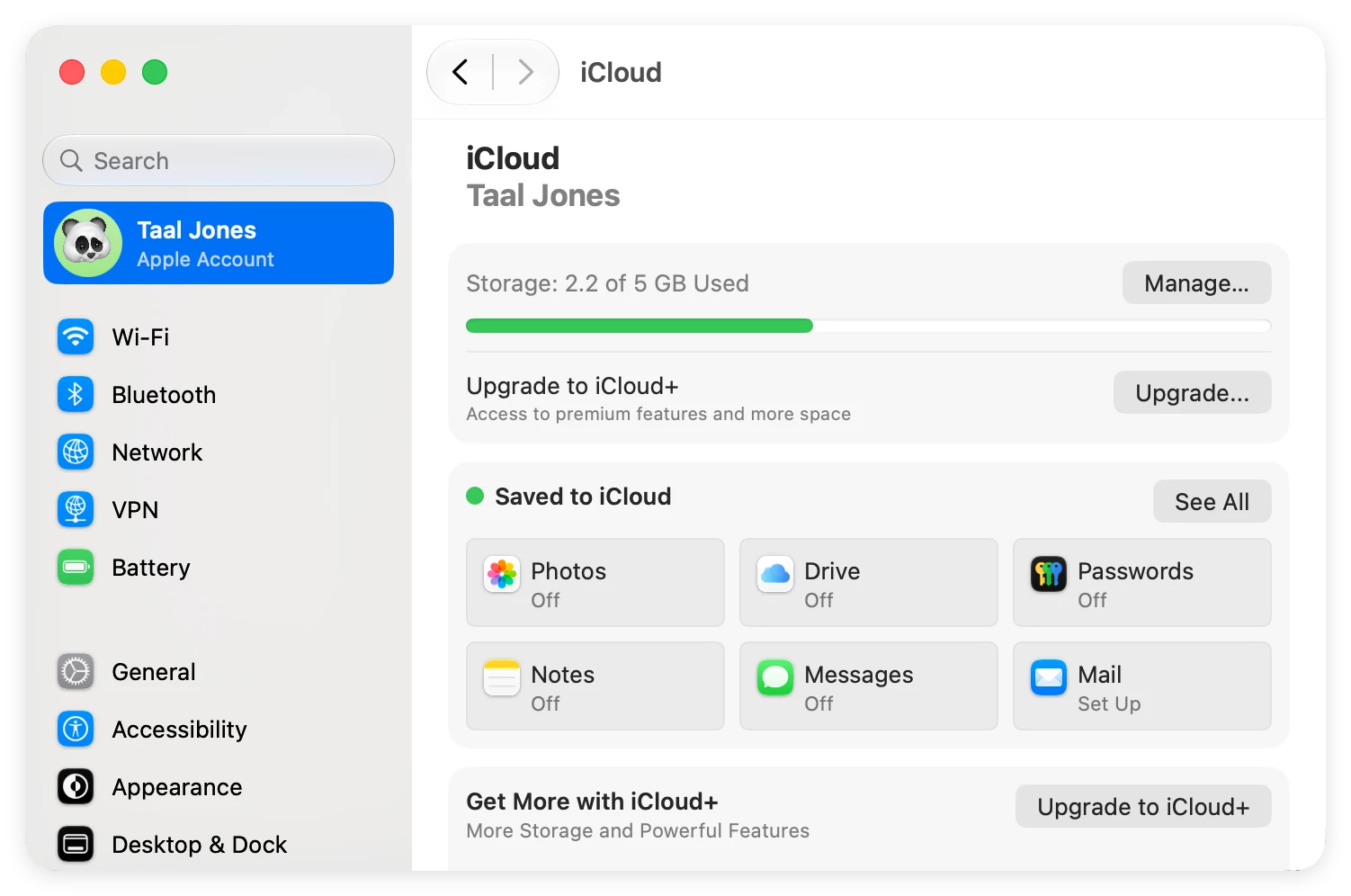The height and width of the screenshot is (896, 1351).
Task: Click the VPN icon in sidebar
Action: coord(76,510)
